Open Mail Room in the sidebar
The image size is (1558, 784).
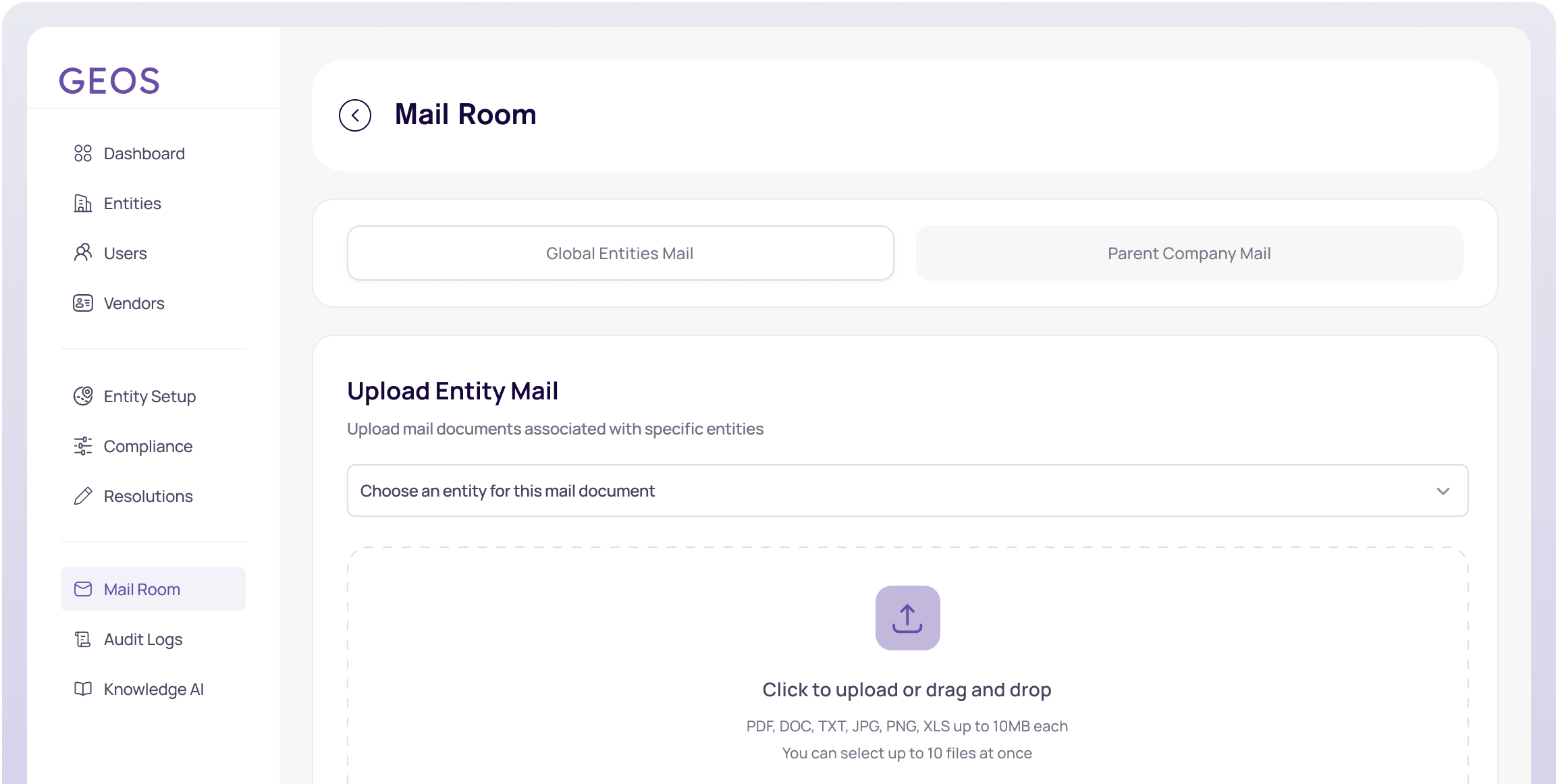click(x=142, y=590)
